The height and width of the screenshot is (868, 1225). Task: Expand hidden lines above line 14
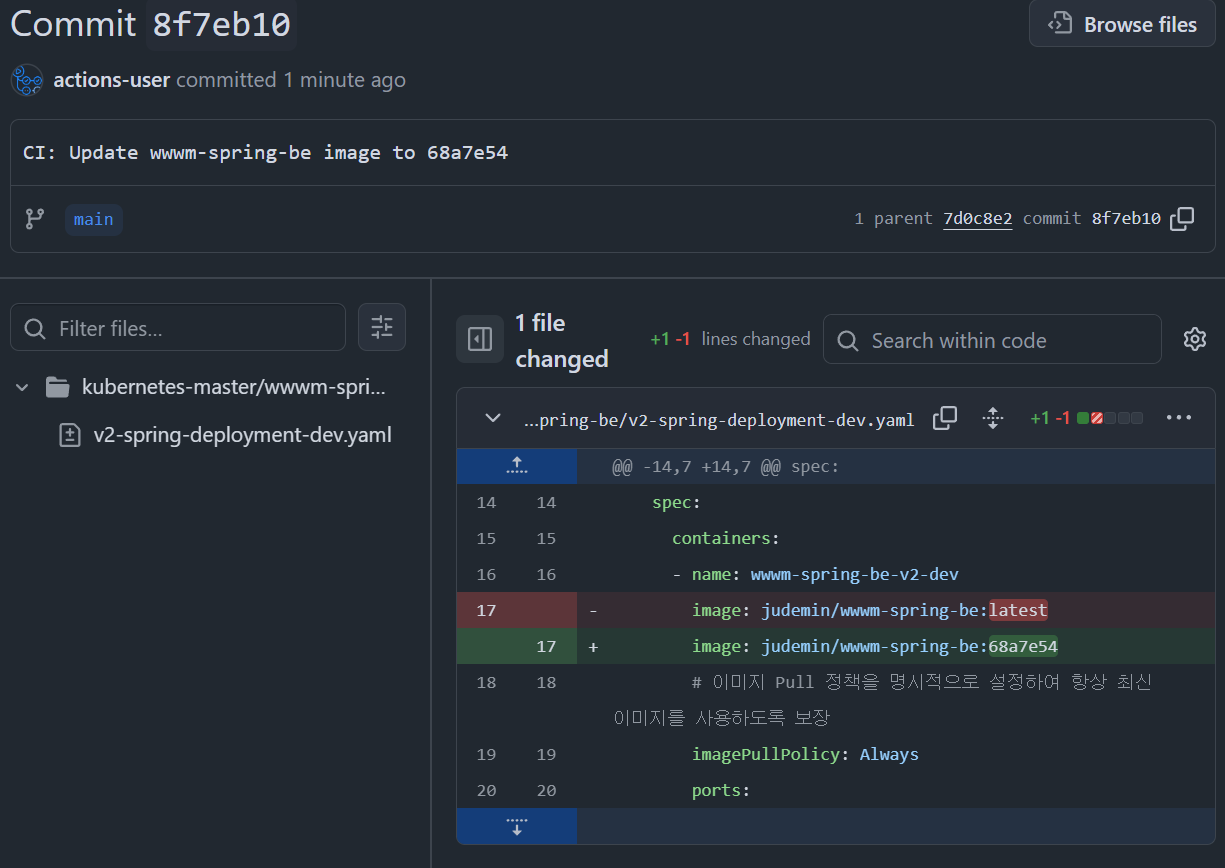(516, 466)
